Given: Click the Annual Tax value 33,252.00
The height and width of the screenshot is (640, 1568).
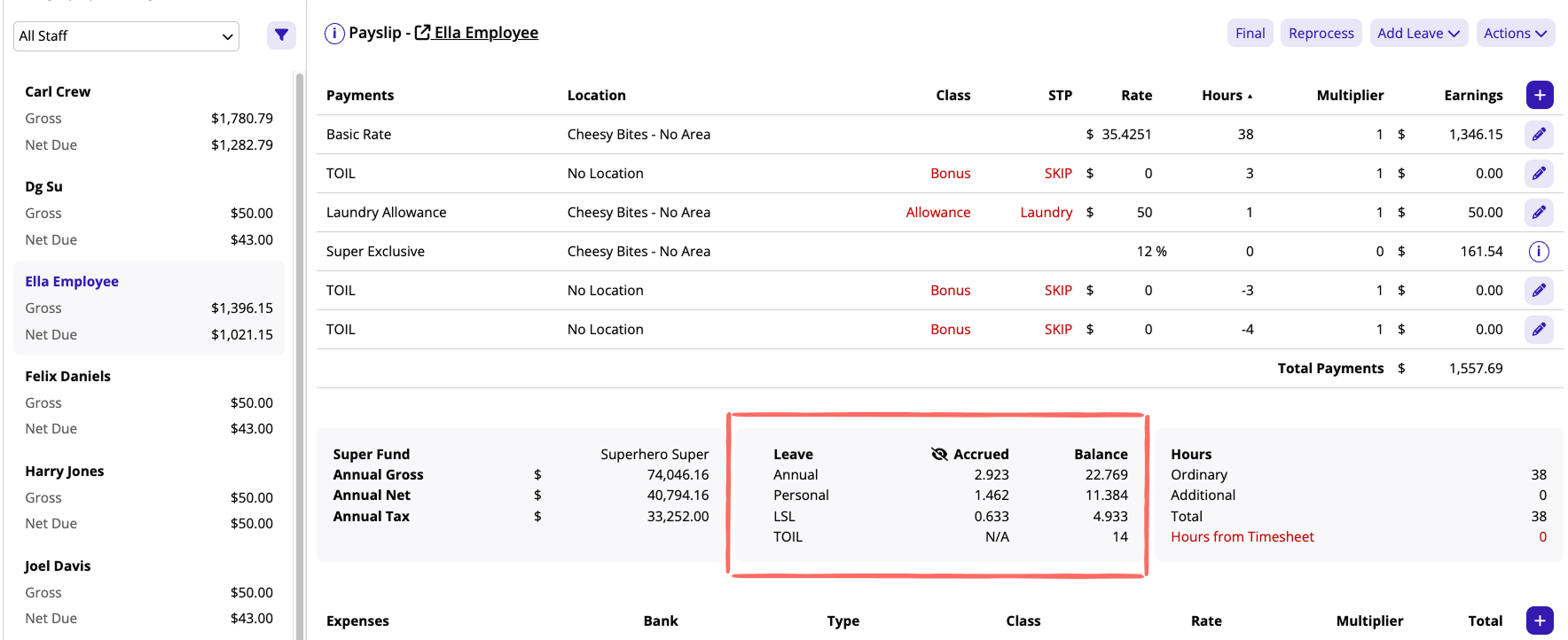Looking at the screenshot, I should pos(678,516).
